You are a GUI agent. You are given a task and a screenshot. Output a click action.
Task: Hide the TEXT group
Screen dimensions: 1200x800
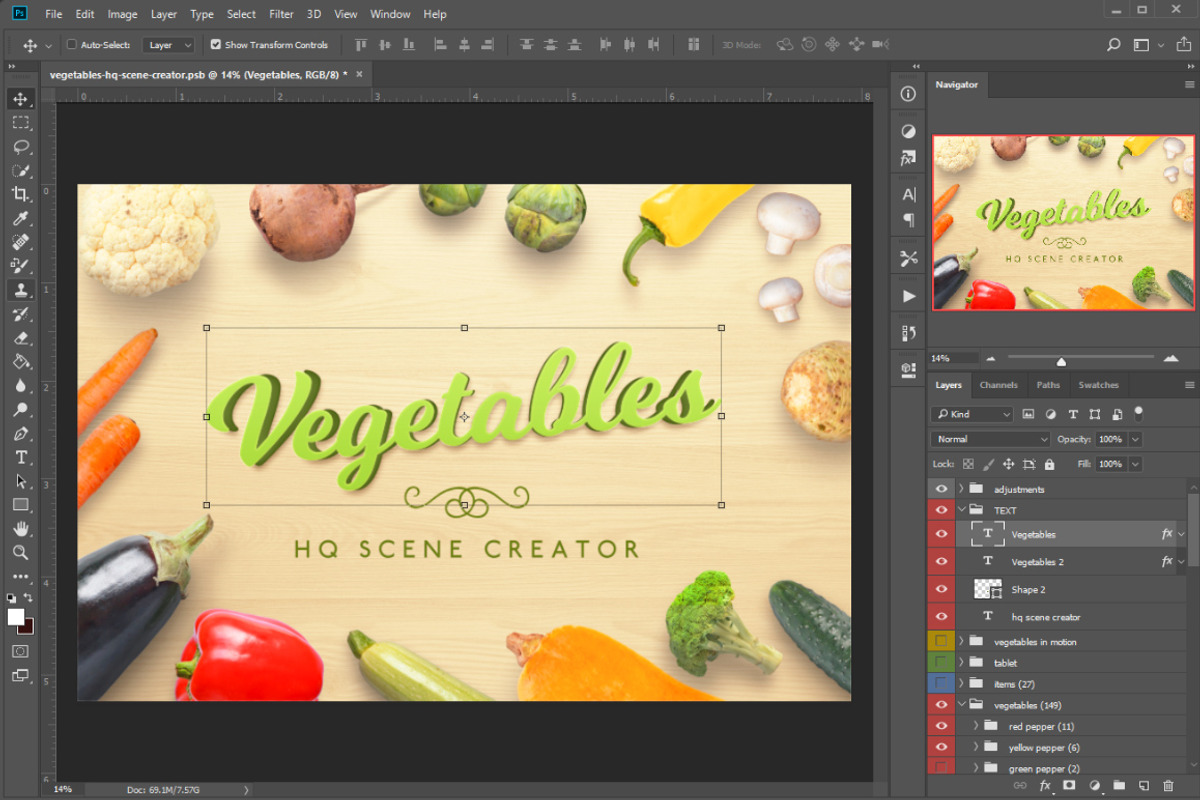tap(941, 510)
